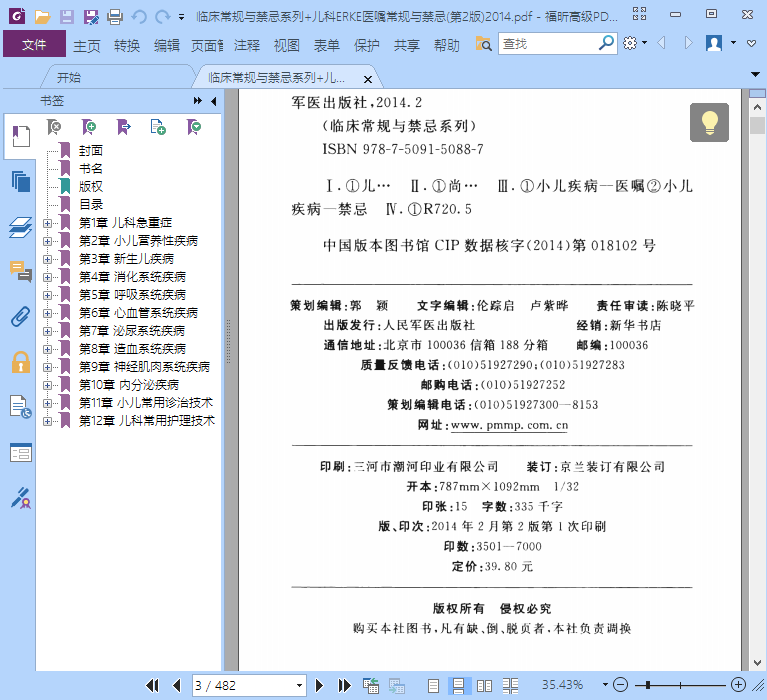Click the Save icon in title bar
Screen dimensions: 767x700
click(x=67, y=17)
